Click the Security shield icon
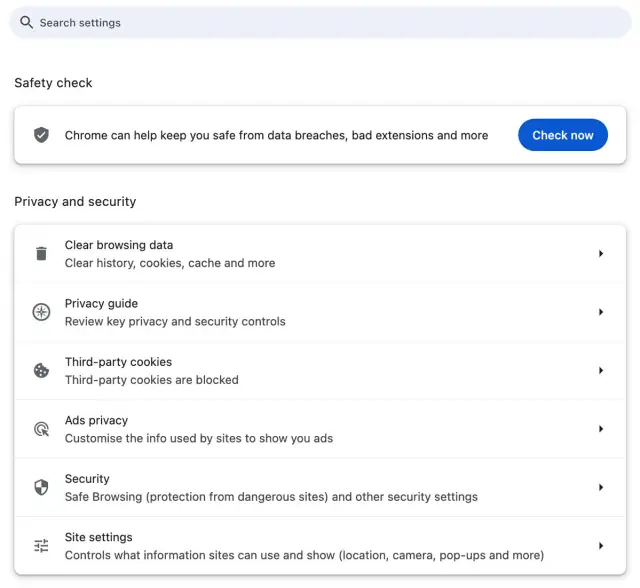The height and width of the screenshot is (588, 640). (x=41, y=488)
